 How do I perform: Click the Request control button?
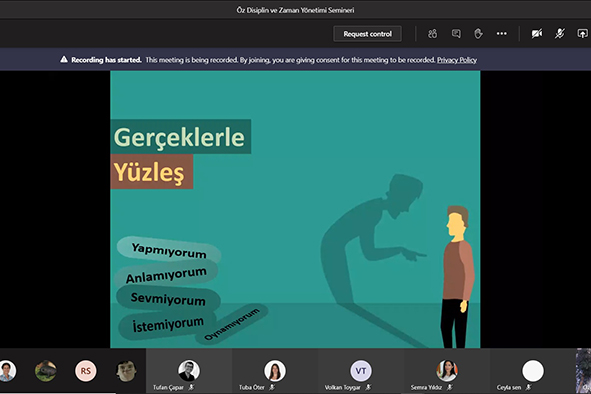click(367, 34)
